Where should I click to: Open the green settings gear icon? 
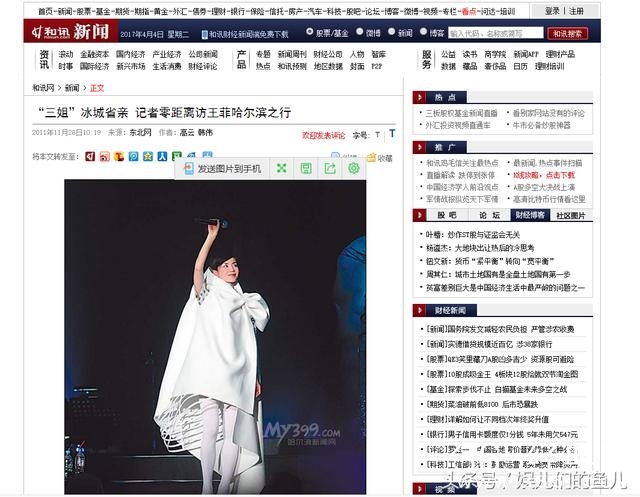[x=353, y=169]
